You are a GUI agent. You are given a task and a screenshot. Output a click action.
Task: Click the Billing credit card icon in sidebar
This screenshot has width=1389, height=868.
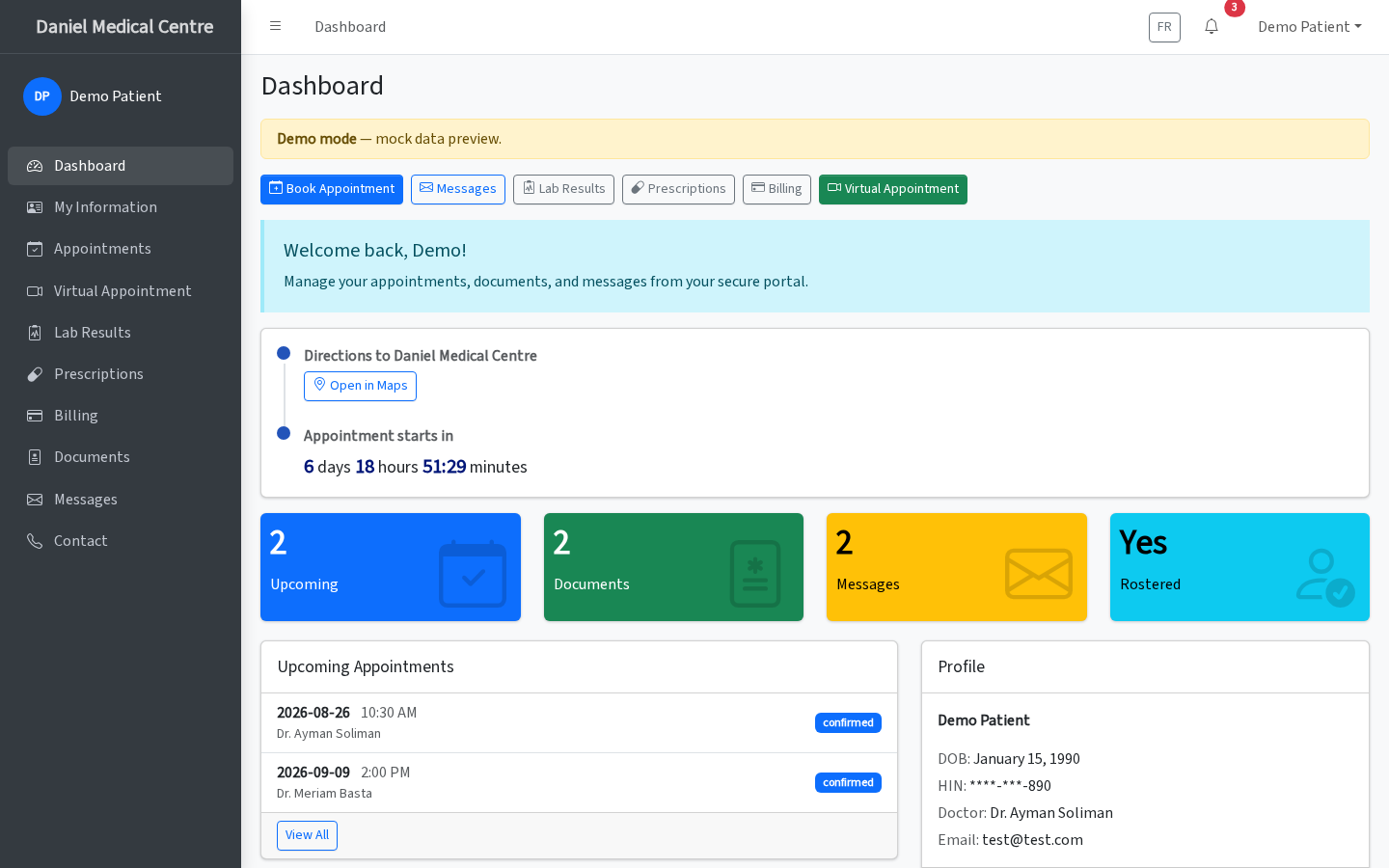coord(35,416)
